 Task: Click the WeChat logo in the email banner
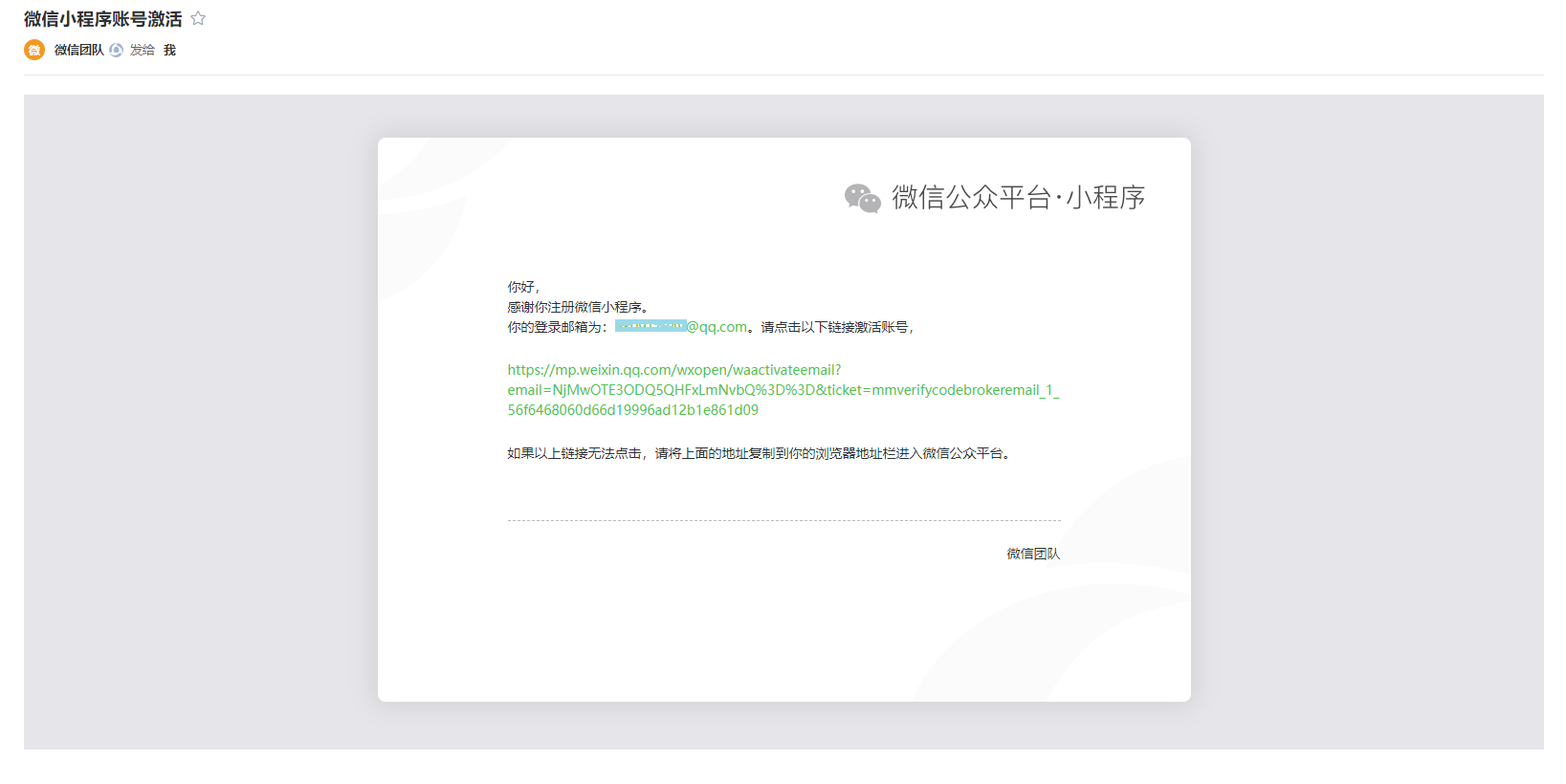click(862, 198)
